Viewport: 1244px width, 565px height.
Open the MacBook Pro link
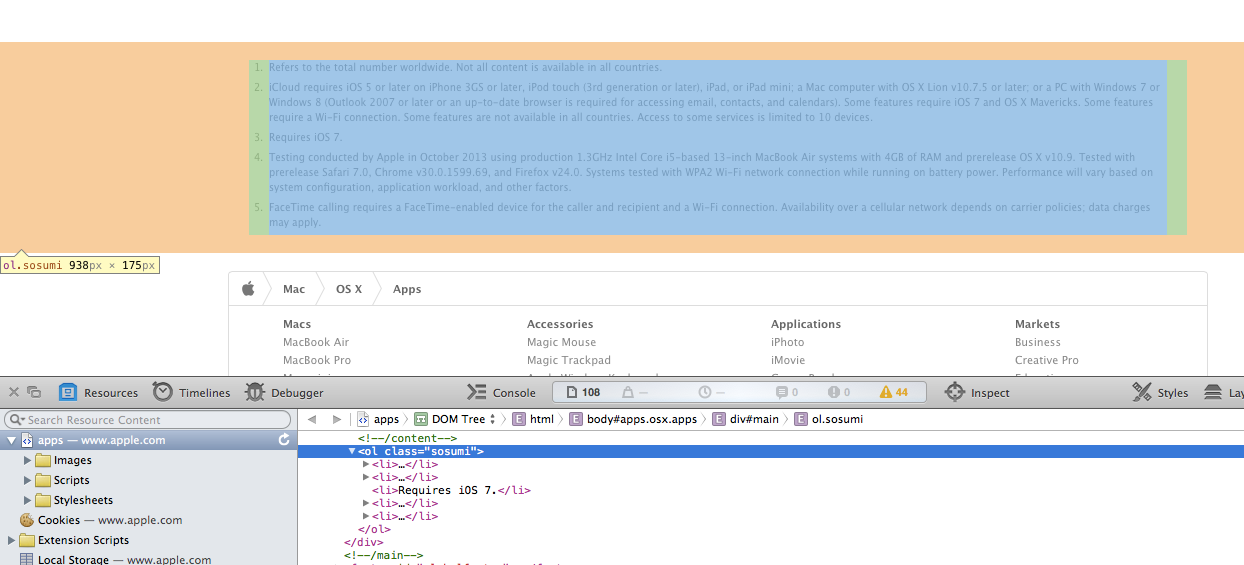317,360
